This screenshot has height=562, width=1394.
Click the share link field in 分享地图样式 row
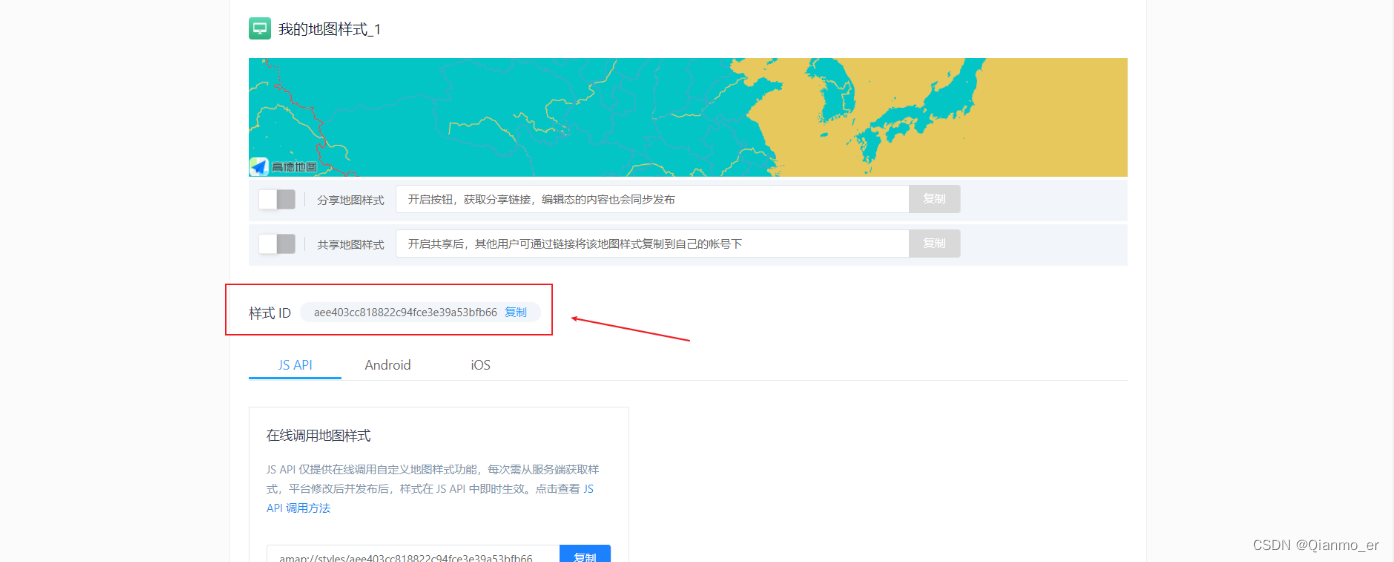click(652, 199)
